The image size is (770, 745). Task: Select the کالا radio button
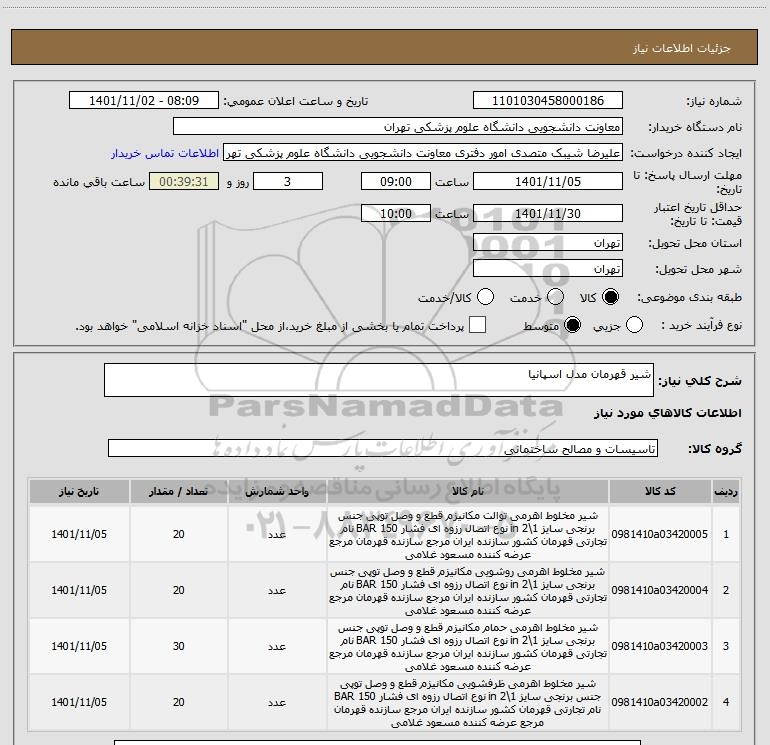(x=610, y=297)
